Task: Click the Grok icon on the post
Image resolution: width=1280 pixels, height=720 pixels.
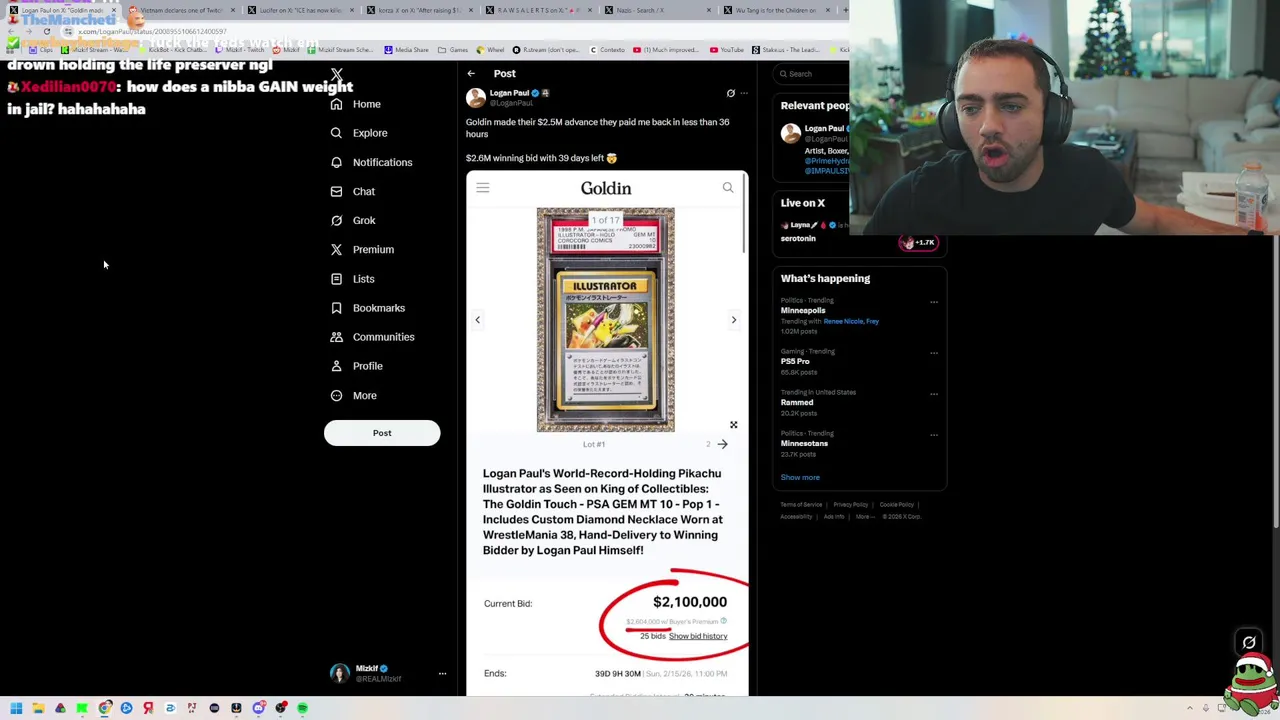Action: pyautogui.click(x=731, y=93)
